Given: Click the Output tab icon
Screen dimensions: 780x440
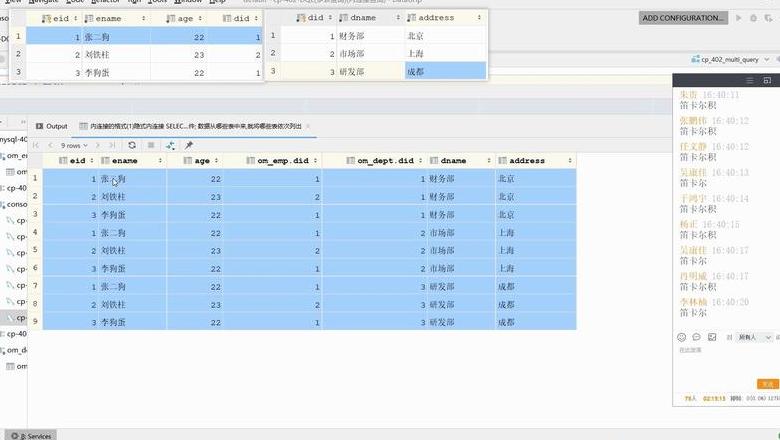Looking at the screenshot, I should click(x=39, y=126).
